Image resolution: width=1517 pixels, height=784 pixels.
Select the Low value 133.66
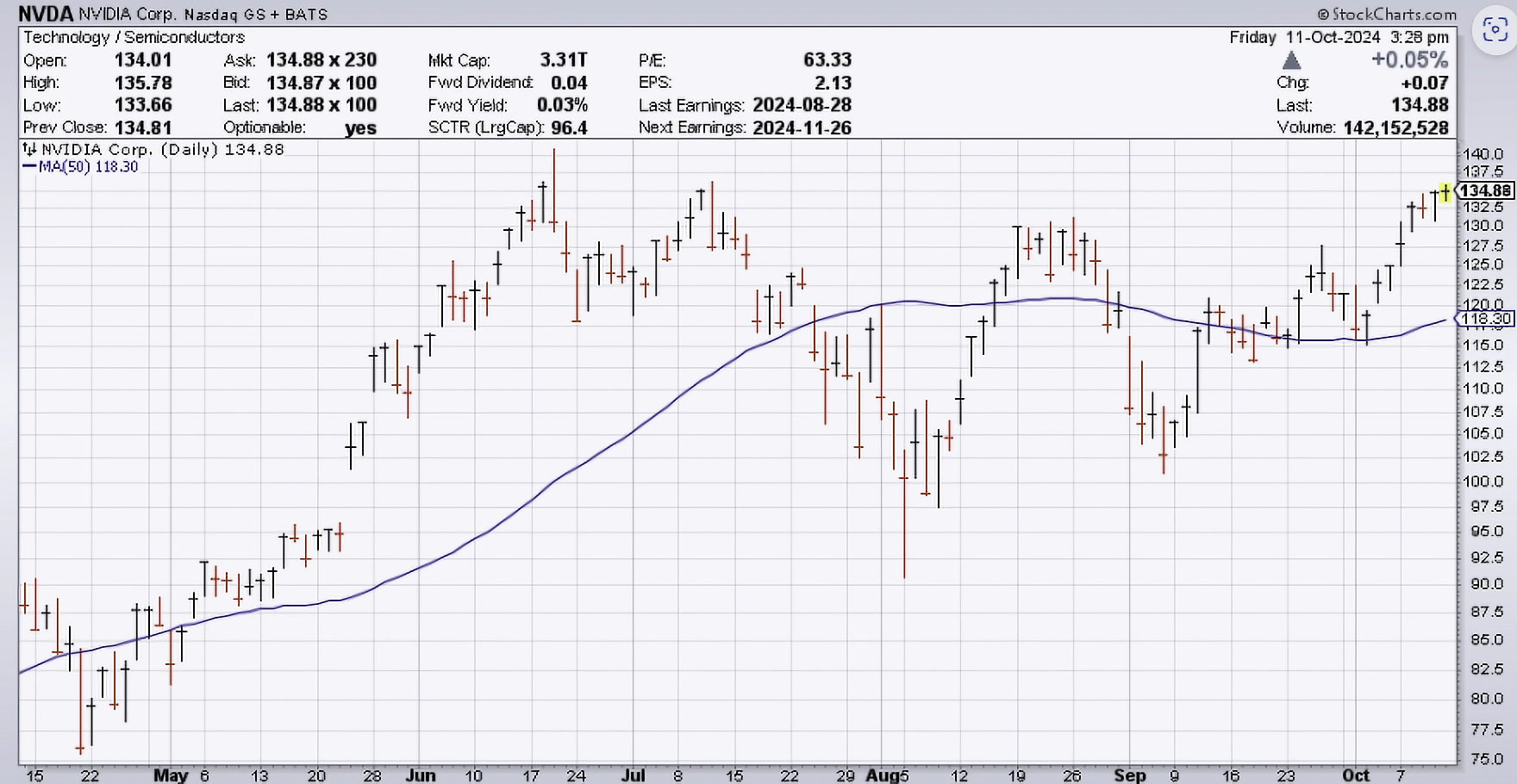coord(143,105)
